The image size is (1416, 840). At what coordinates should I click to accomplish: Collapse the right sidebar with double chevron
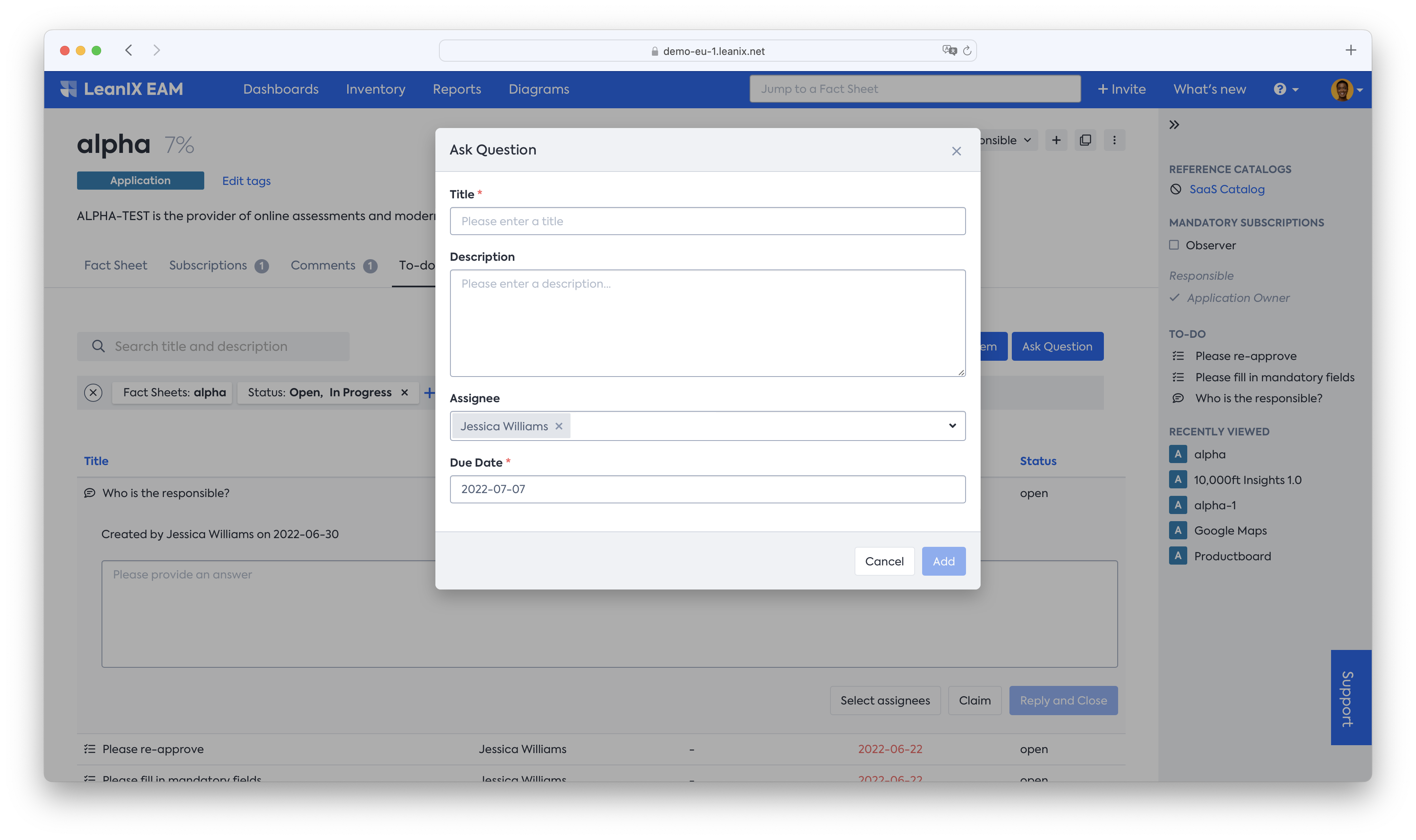(x=1174, y=124)
